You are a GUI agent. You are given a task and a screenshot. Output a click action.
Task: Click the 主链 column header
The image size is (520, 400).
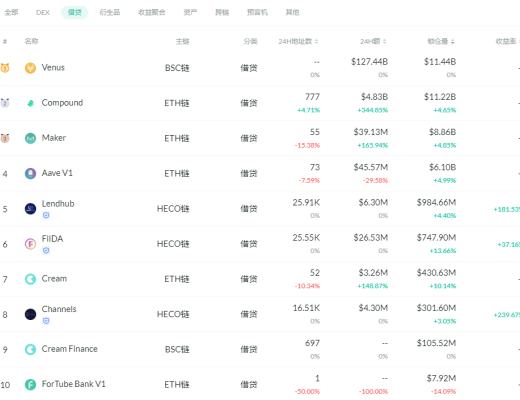pyautogui.click(x=182, y=41)
